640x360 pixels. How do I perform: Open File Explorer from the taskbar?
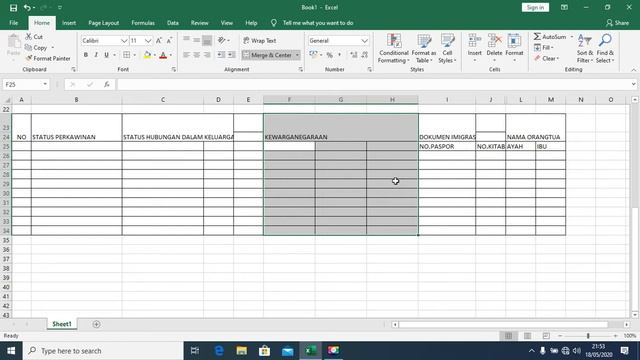tap(242, 351)
